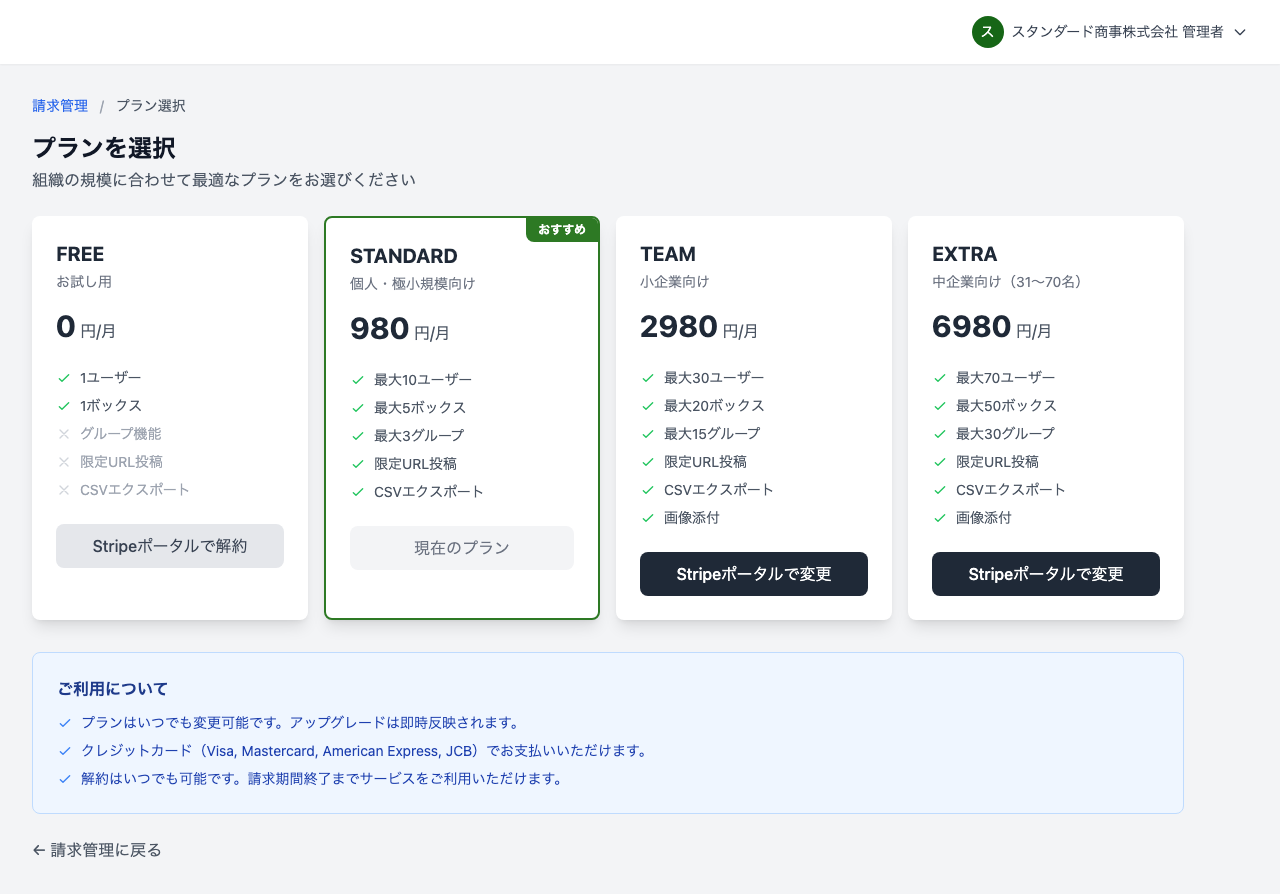Select the プラン選択 breadcrumb item
Screen dimensions: 1280x894
point(149,105)
